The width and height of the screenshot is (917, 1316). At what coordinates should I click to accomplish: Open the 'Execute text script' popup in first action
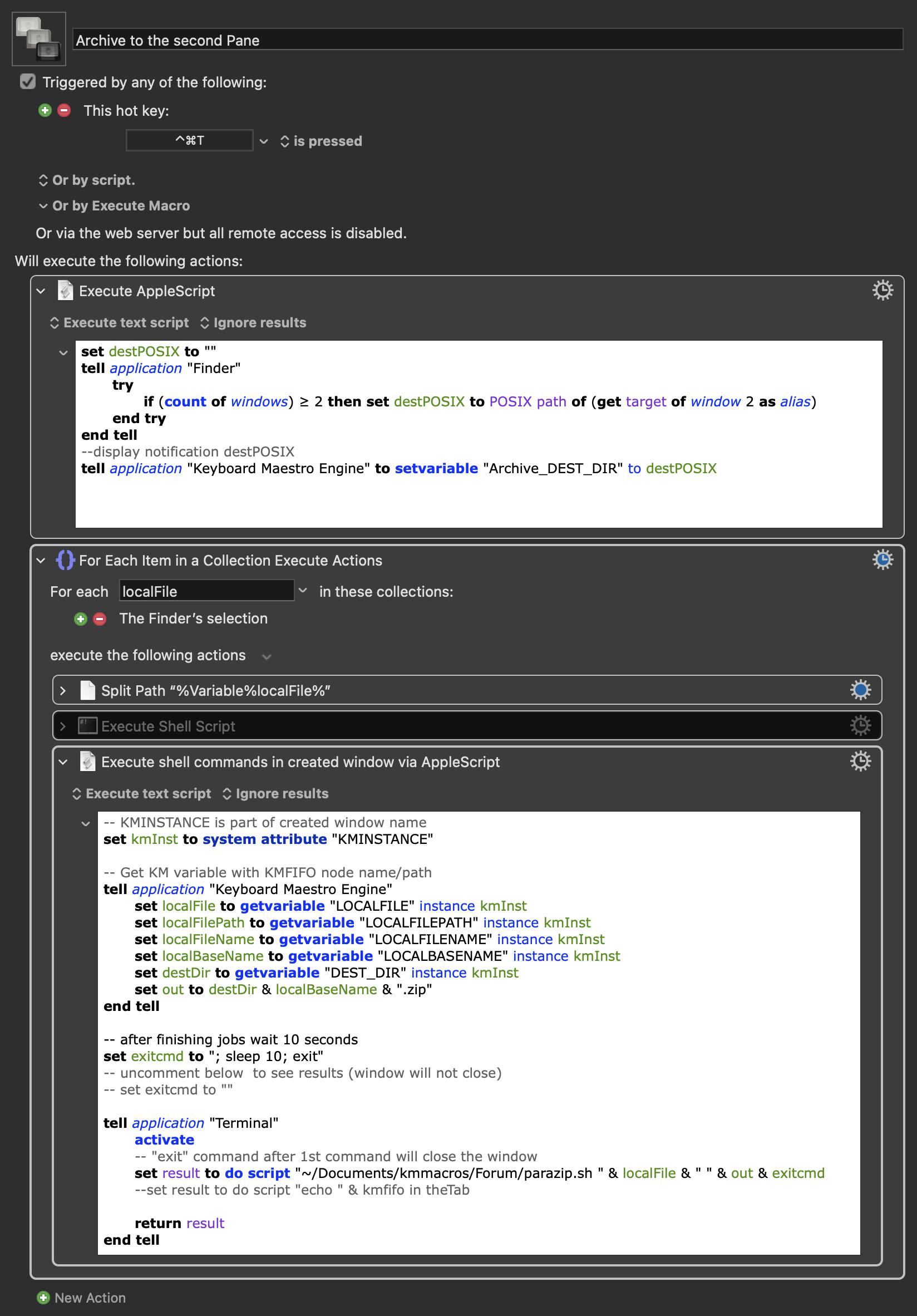click(119, 323)
